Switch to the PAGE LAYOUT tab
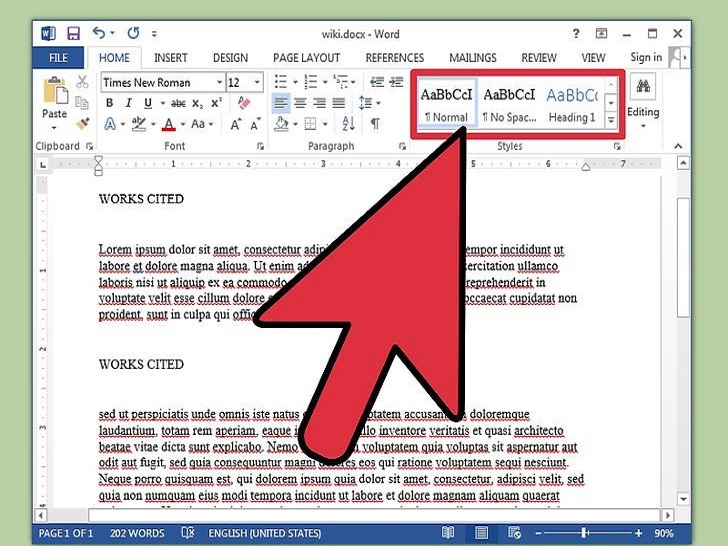Viewport: 728px width, 546px height. point(306,58)
